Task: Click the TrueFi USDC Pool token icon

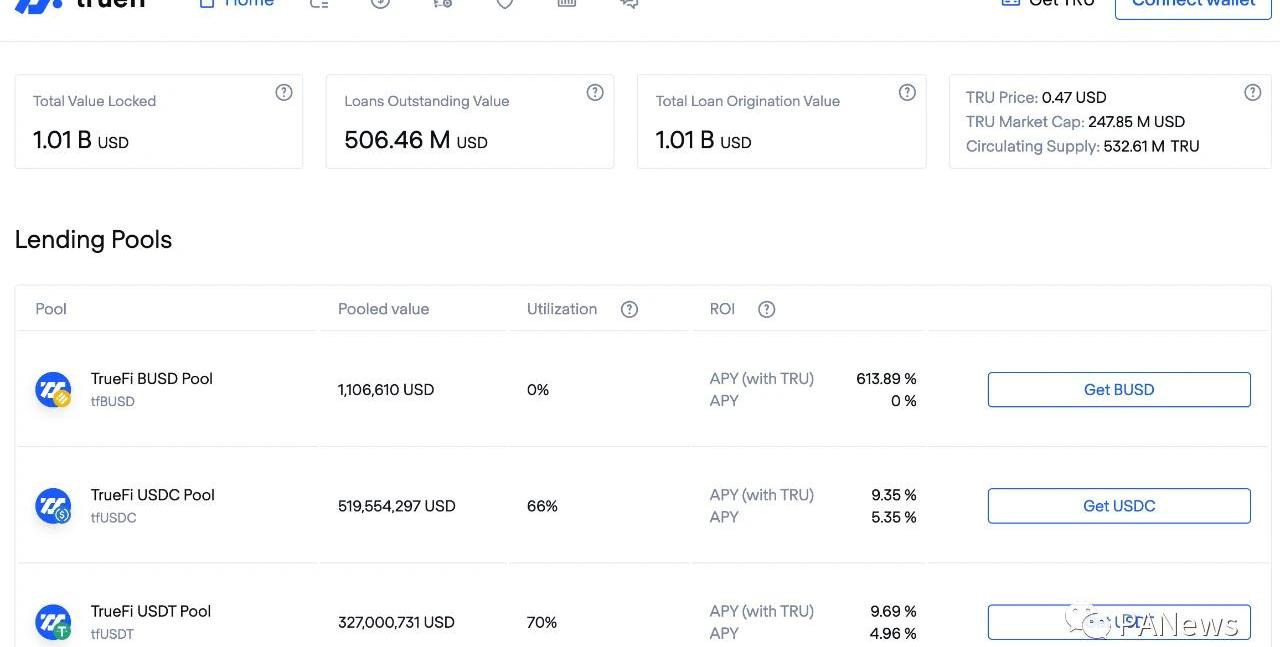Action: pyautogui.click(x=53, y=506)
